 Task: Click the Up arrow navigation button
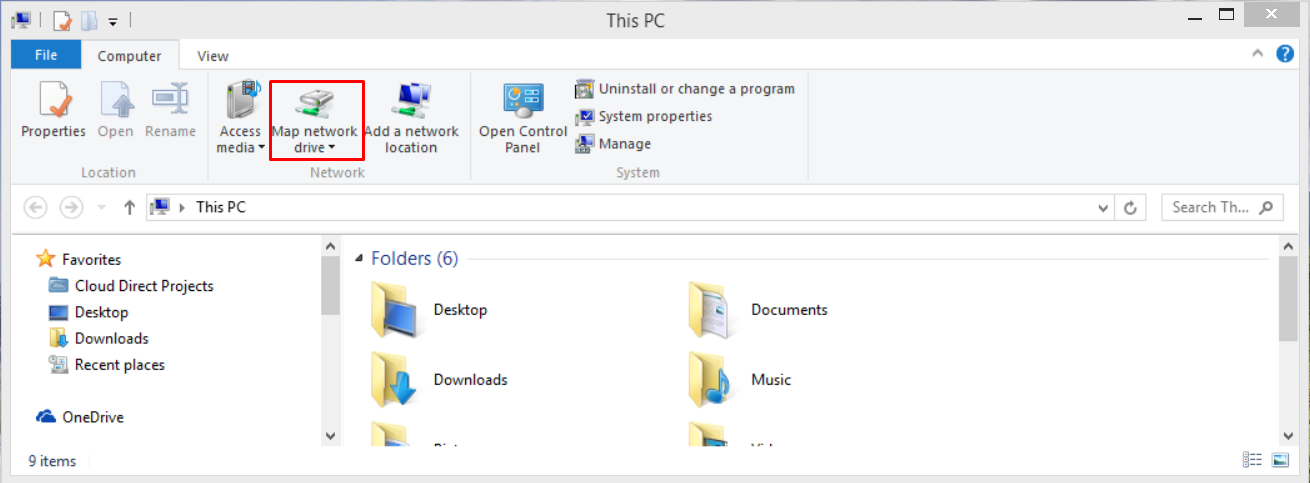129,208
